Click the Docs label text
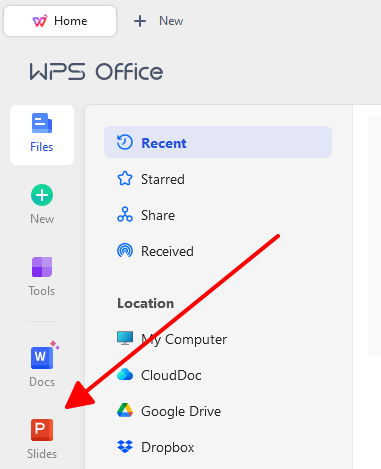Image resolution: width=381 pixels, height=469 pixels. (42, 382)
